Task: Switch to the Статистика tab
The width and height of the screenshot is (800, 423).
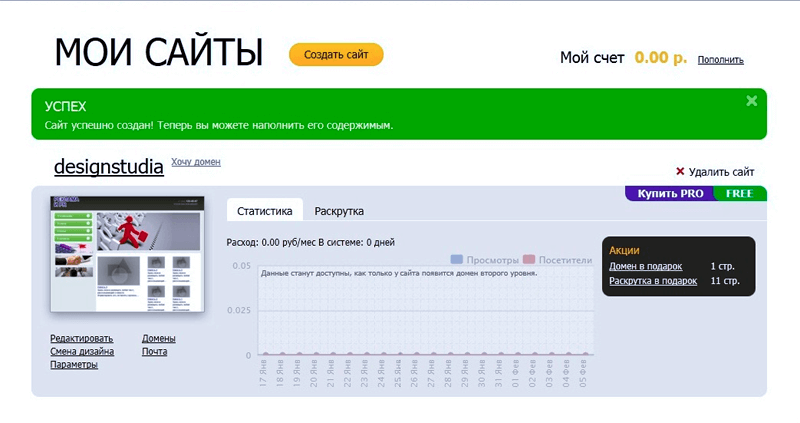Action: (264, 211)
